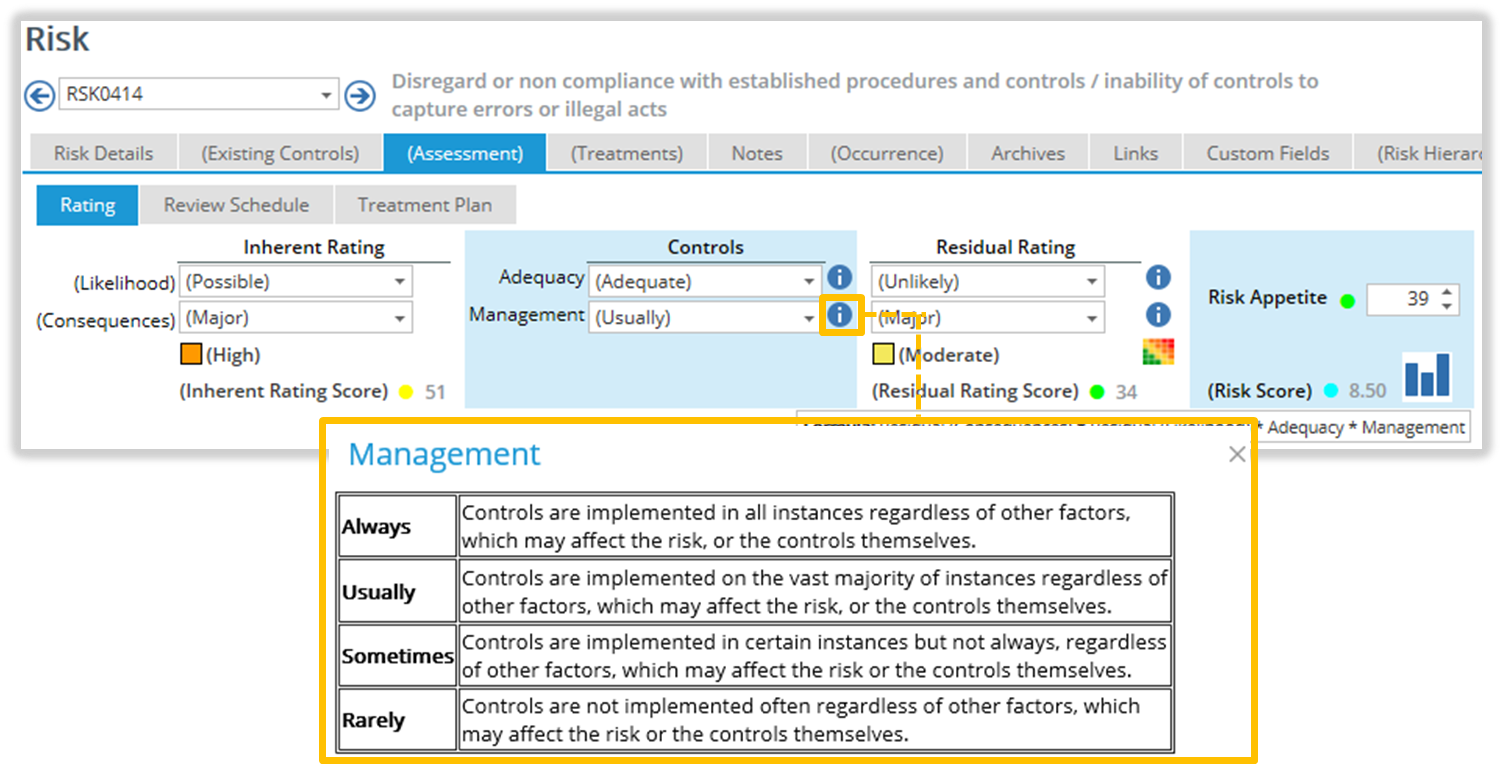
Task: Decrease Risk Appetite value with down arrow
Action: coord(1447,306)
